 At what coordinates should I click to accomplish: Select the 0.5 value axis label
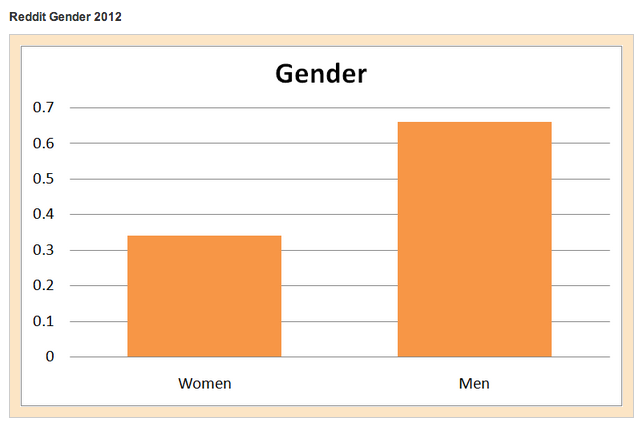tap(44, 179)
